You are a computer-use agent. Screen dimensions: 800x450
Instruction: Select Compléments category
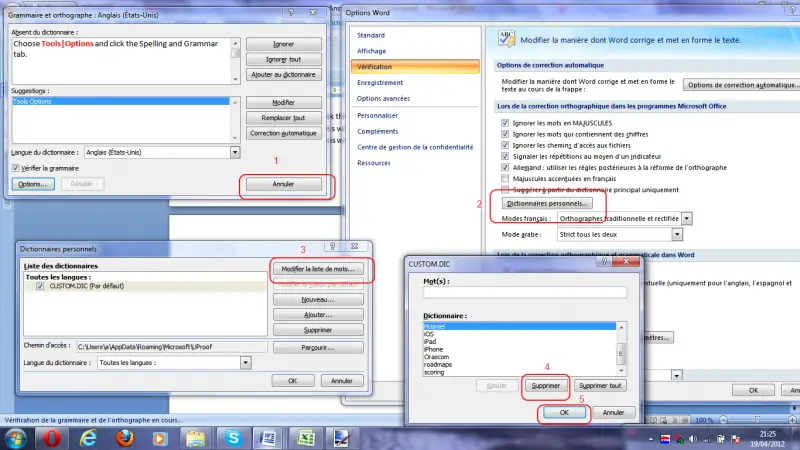[378, 131]
